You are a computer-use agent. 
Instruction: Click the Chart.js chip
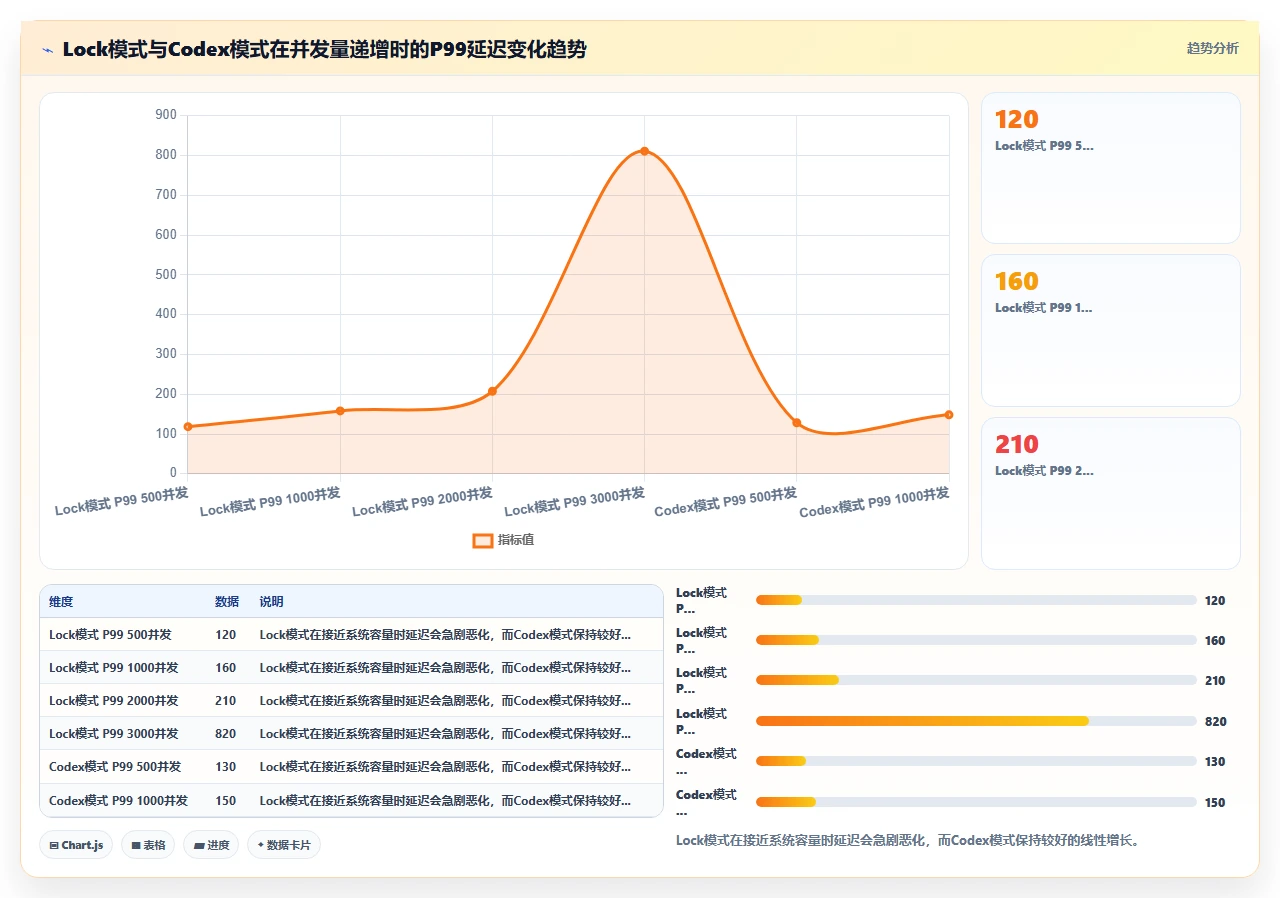(x=76, y=845)
